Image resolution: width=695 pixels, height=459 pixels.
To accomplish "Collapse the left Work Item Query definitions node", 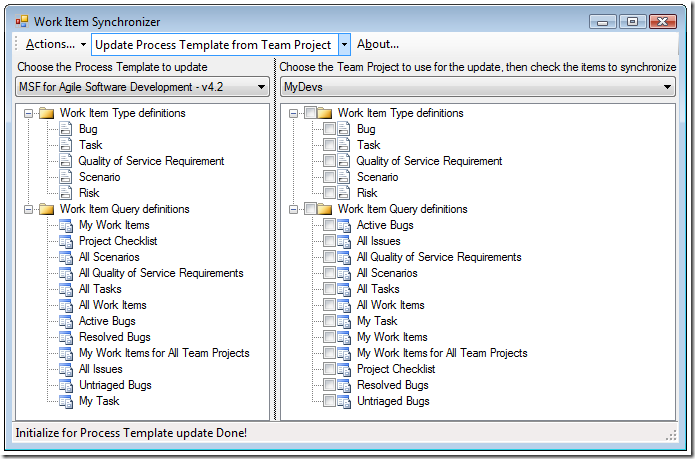I will pyautogui.click(x=28, y=209).
